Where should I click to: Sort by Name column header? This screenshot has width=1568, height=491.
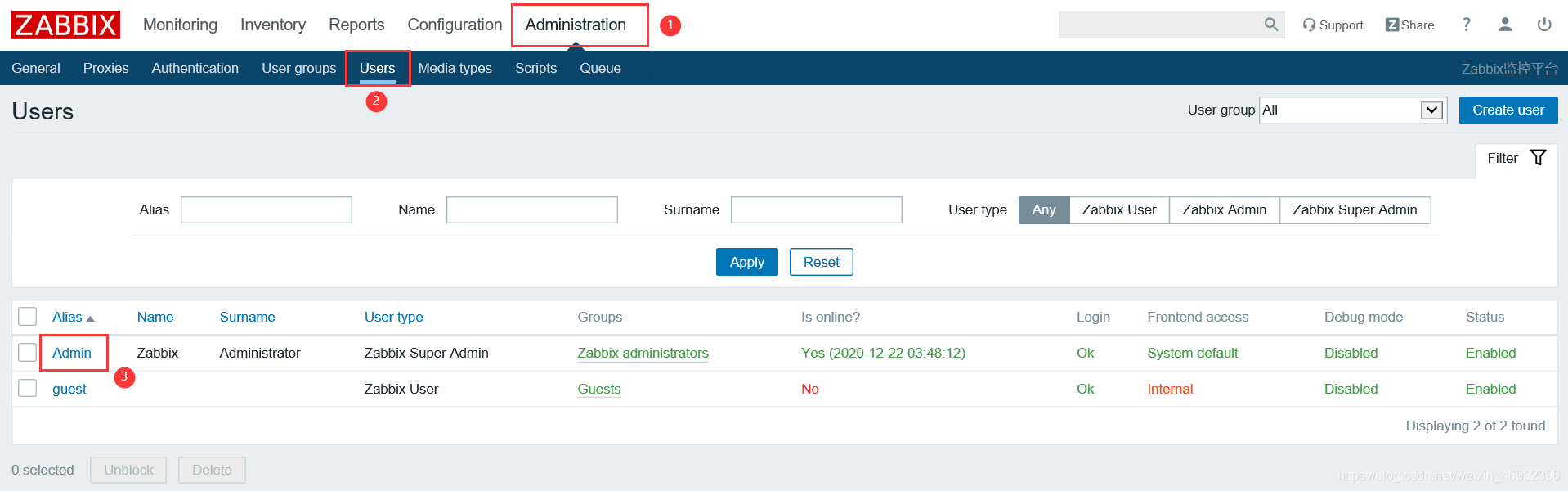tap(155, 317)
